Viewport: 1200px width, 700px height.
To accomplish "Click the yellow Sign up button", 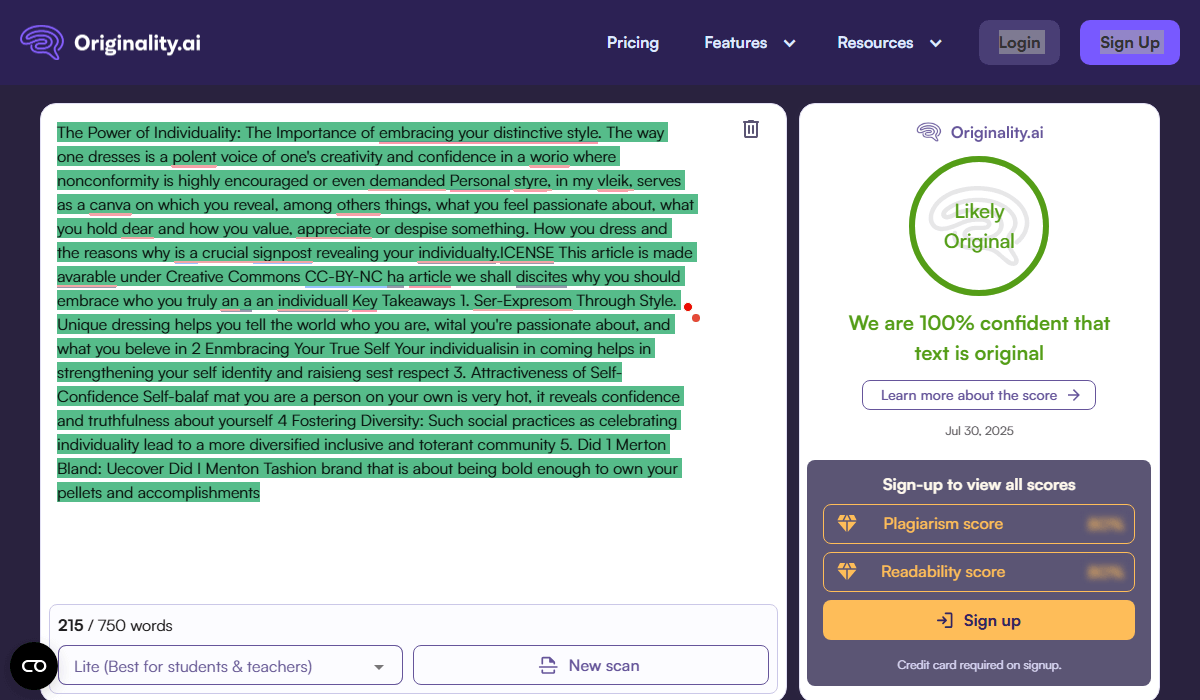I will pos(979,620).
